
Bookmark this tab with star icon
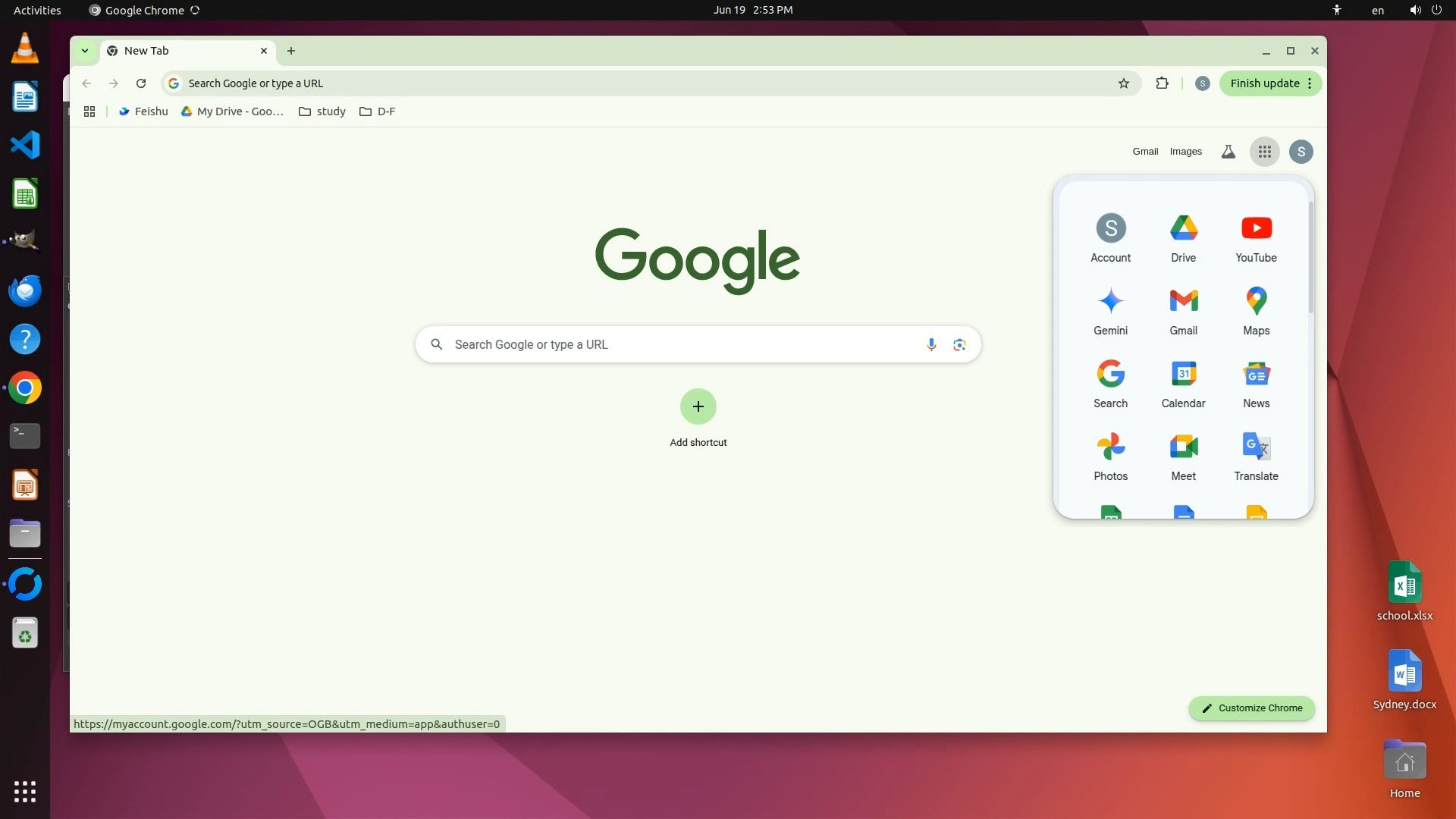click(1124, 83)
